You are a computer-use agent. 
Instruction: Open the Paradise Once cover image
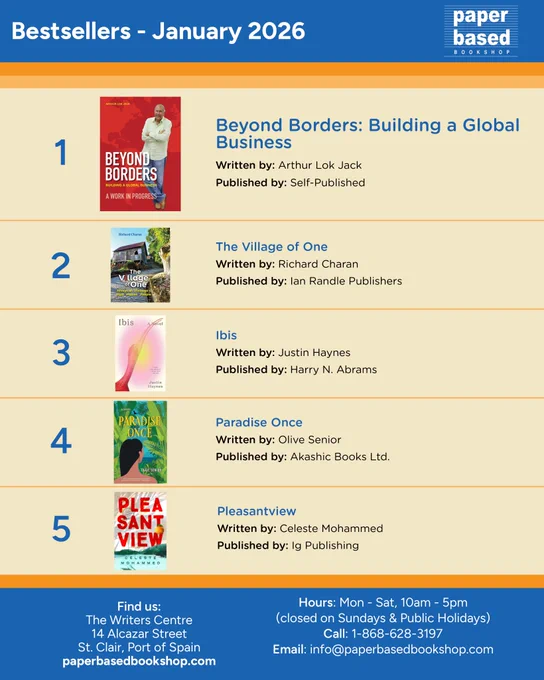[140, 442]
